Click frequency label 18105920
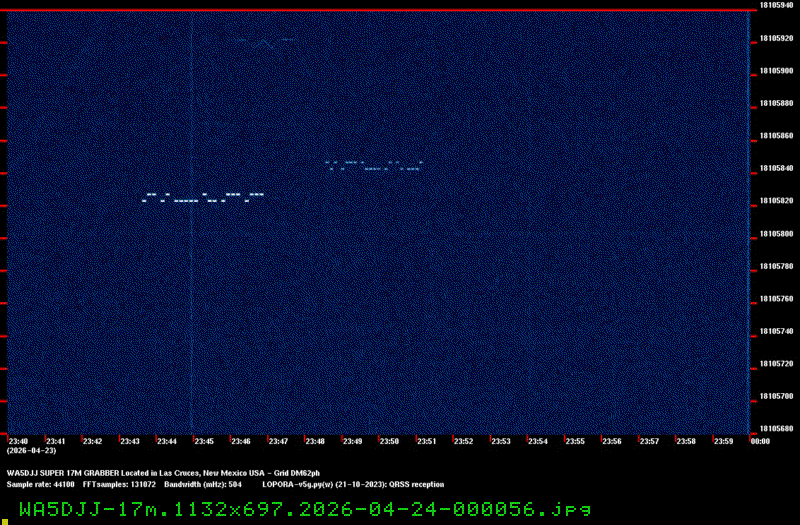The image size is (800, 525). click(x=777, y=38)
